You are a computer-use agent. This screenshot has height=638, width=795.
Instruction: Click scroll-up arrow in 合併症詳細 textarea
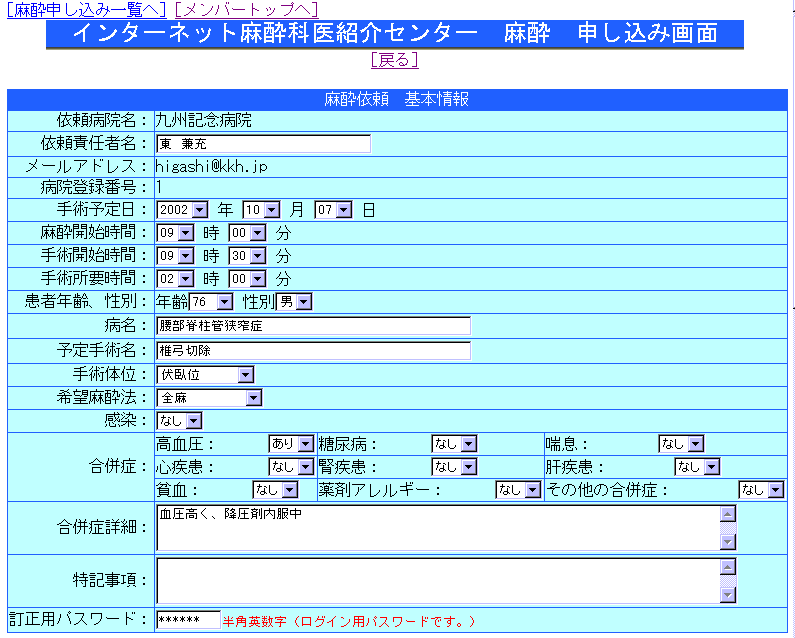(728, 514)
